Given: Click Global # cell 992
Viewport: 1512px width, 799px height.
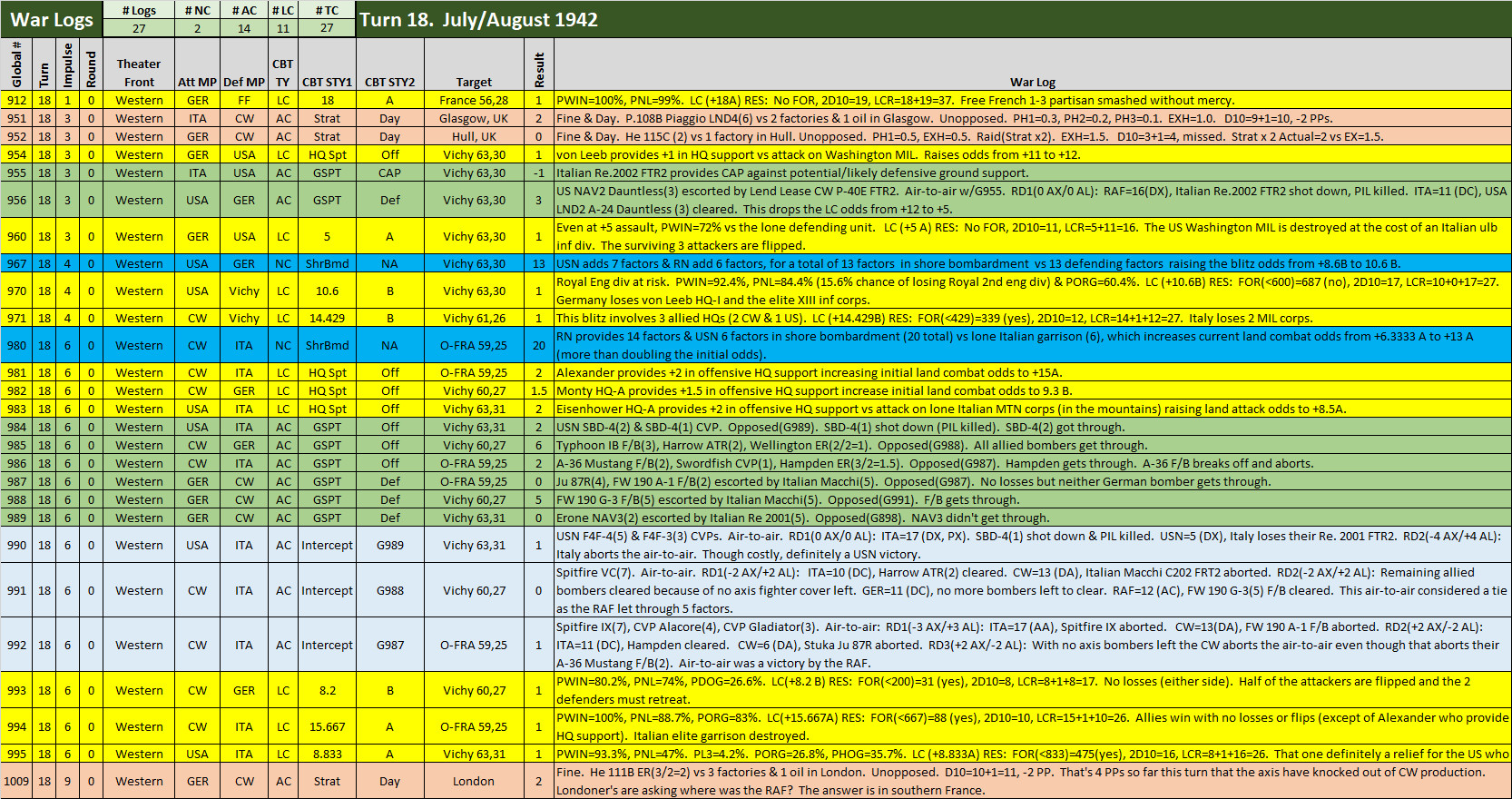Looking at the screenshot, I should pos(16,645).
